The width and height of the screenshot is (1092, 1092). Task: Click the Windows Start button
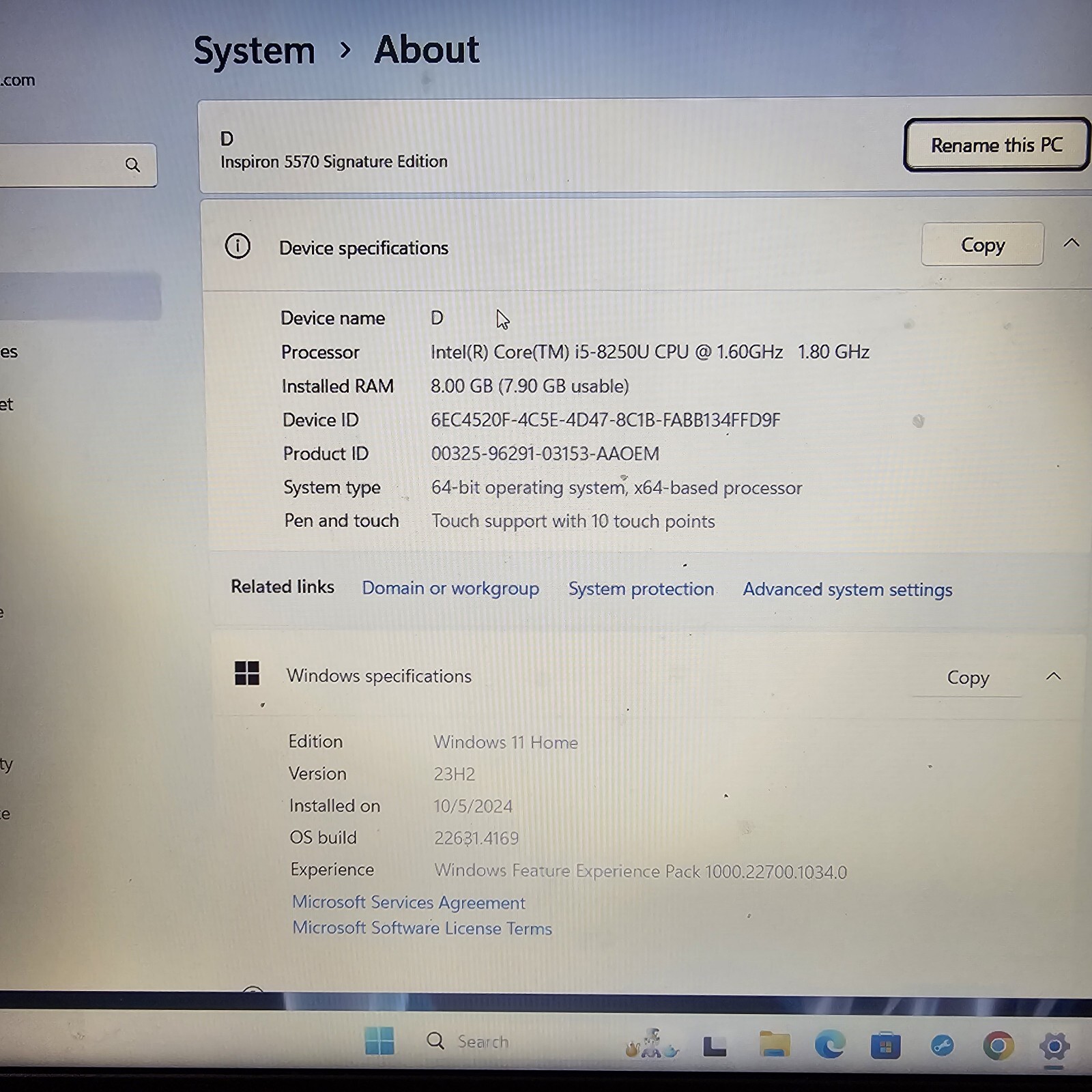click(379, 1041)
